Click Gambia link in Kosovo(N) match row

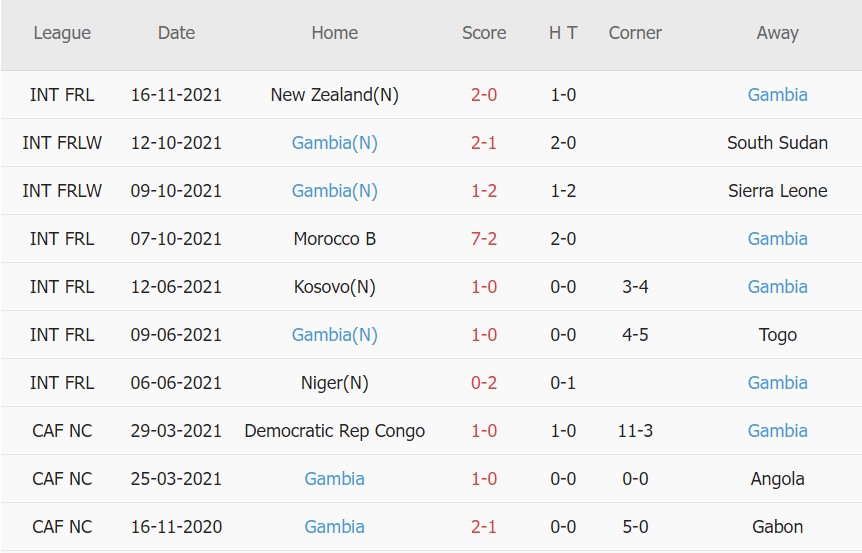(x=777, y=287)
